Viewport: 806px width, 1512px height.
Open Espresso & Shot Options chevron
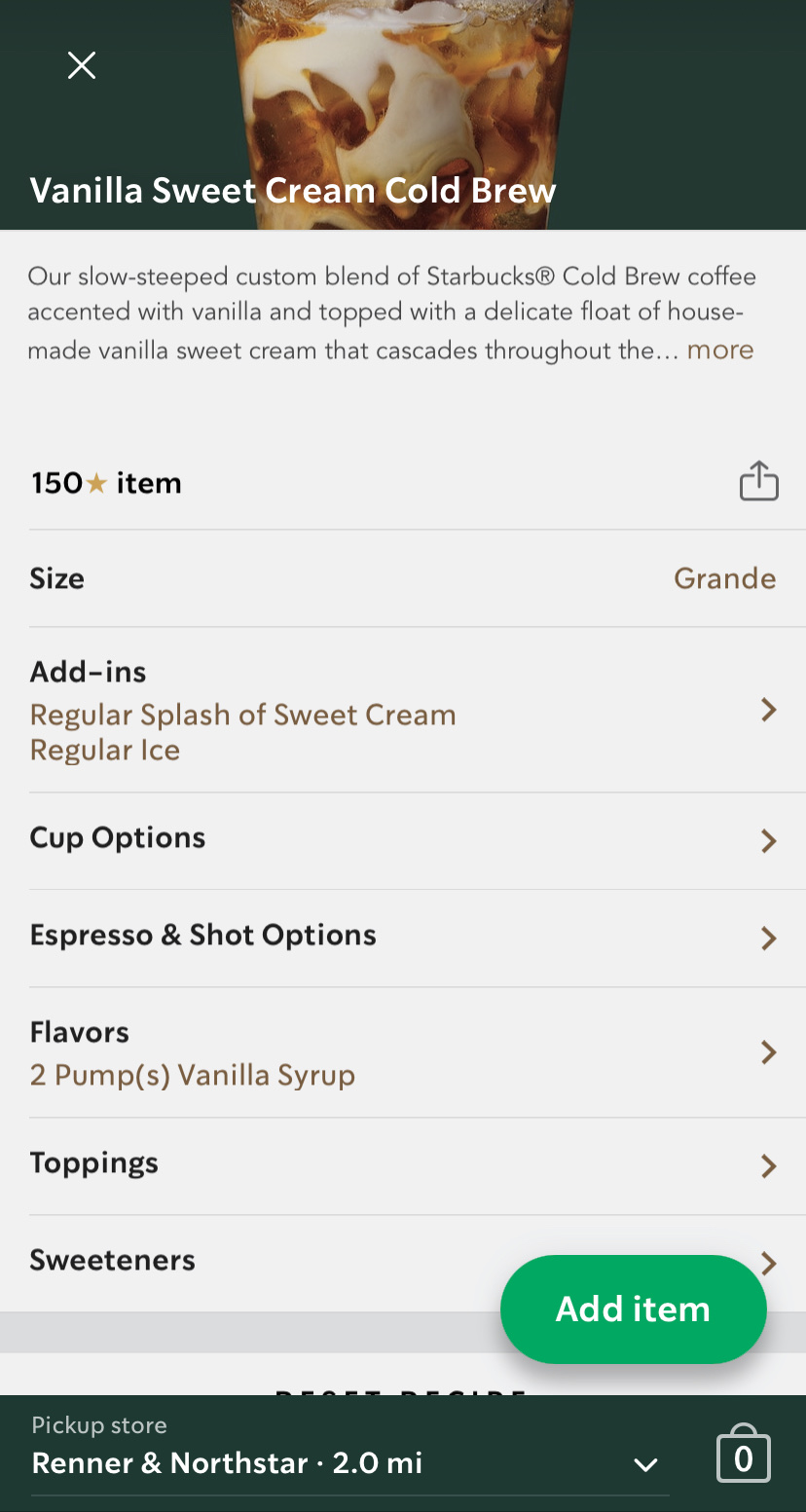[x=768, y=938]
